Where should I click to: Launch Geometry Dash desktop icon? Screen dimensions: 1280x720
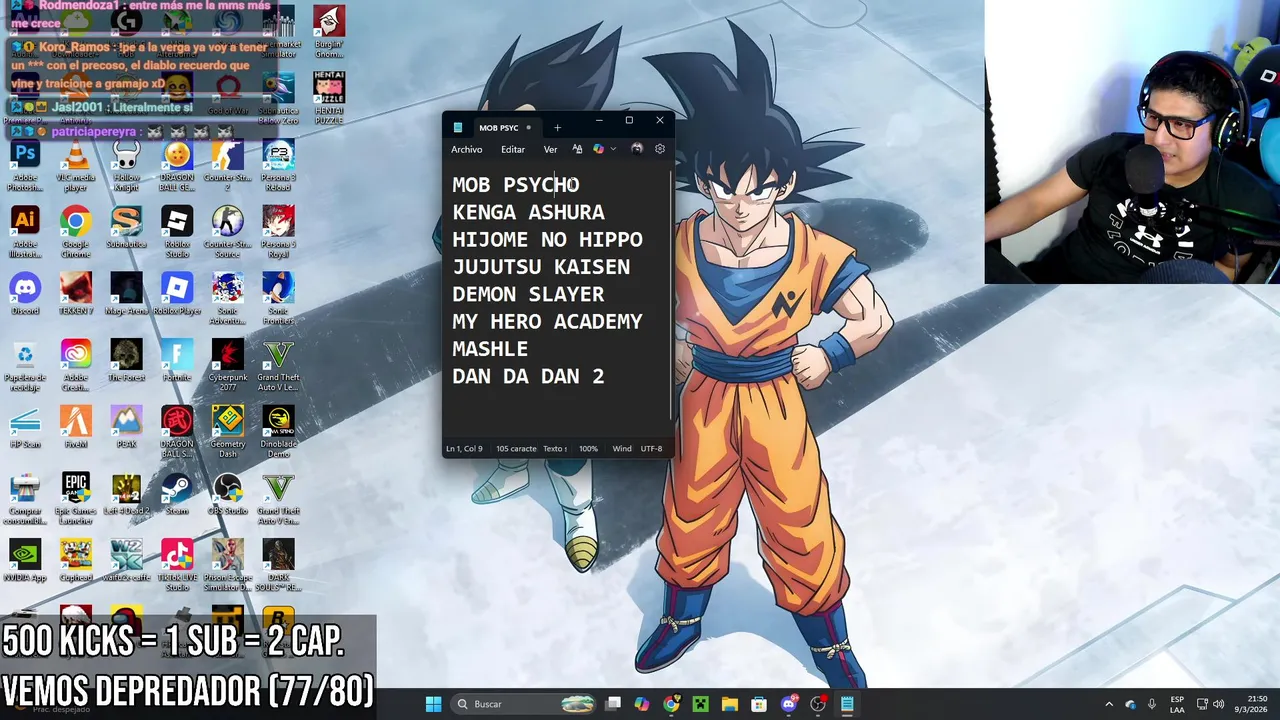coord(228,433)
